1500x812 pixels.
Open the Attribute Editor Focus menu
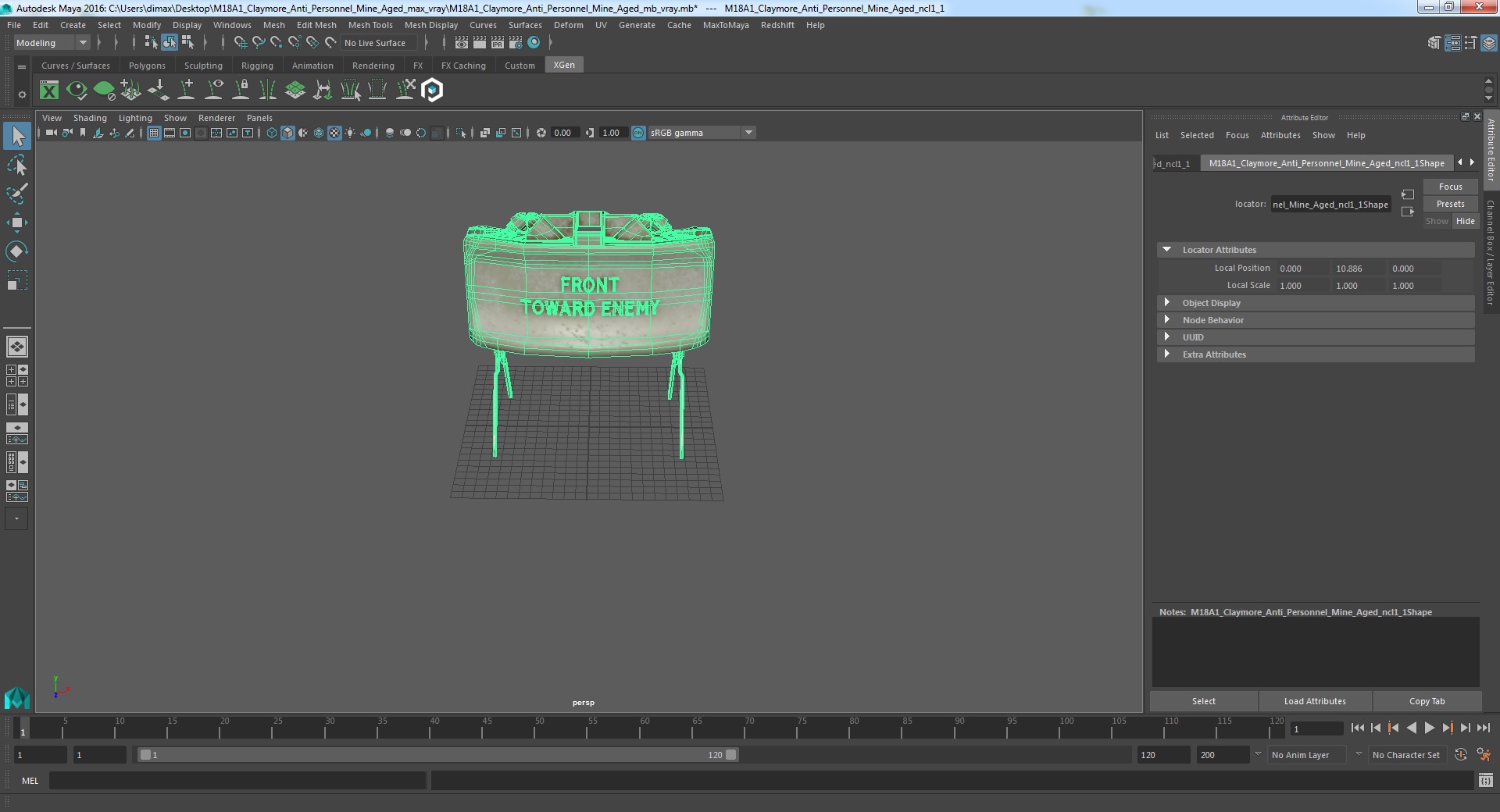tap(1237, 135)
